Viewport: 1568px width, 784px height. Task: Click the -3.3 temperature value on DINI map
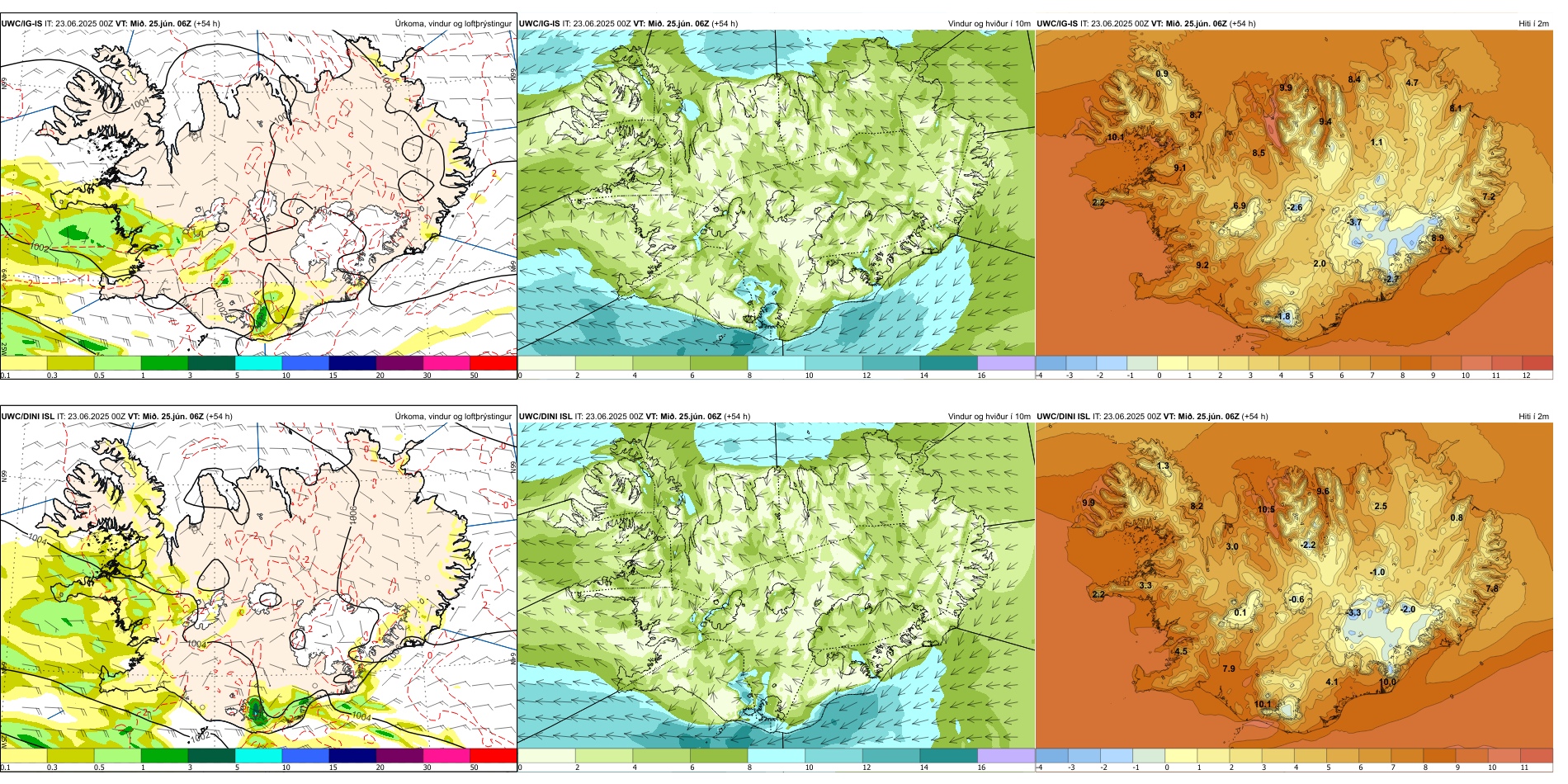pos(1353,613)
